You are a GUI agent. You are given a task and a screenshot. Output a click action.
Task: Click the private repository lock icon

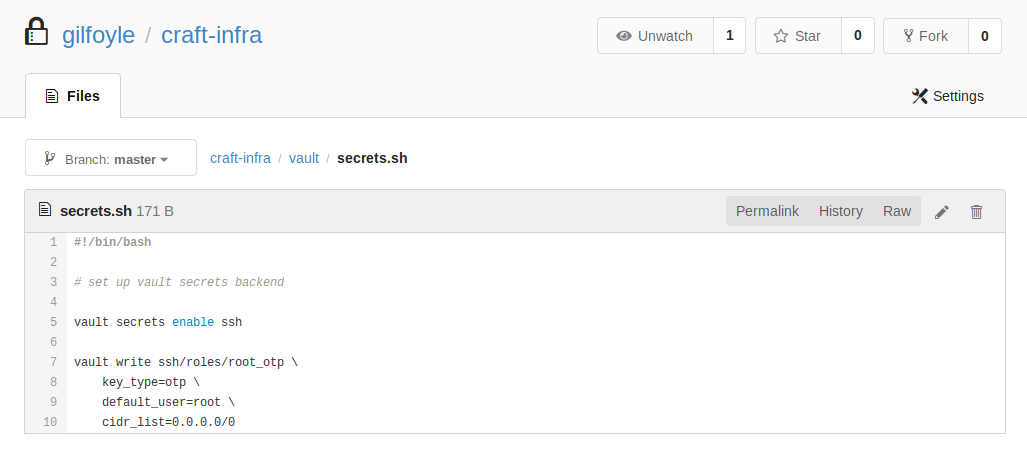click(36, 33)
